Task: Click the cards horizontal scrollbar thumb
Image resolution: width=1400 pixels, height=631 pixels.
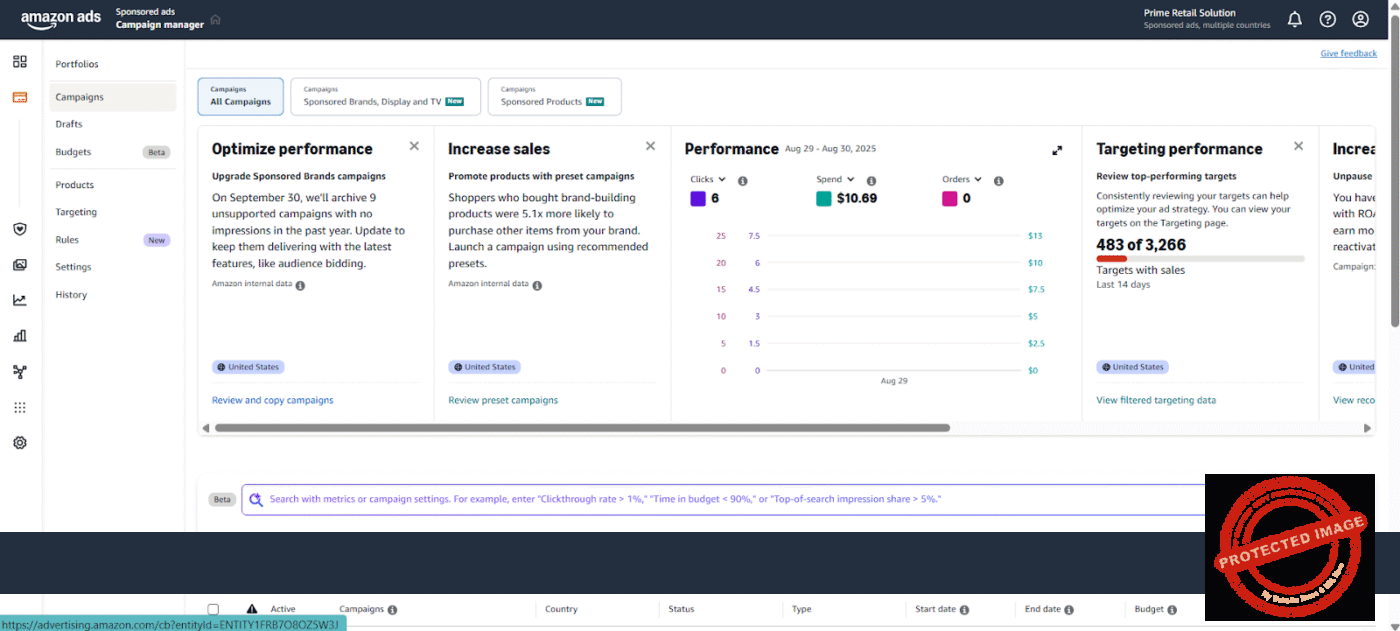Action: coord(582,428)
